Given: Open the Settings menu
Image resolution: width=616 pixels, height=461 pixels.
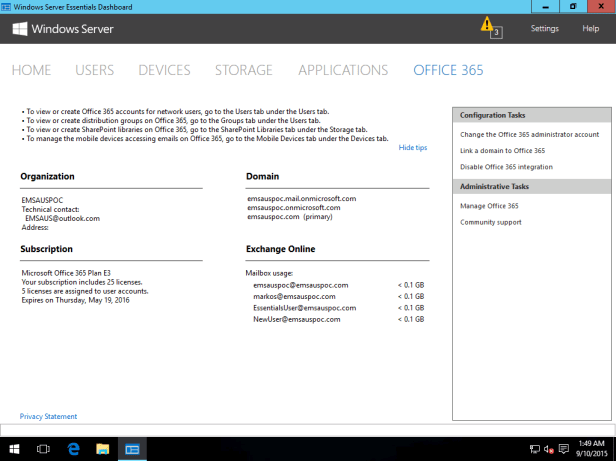Looking at the screenshot, I should coord(544,29).
